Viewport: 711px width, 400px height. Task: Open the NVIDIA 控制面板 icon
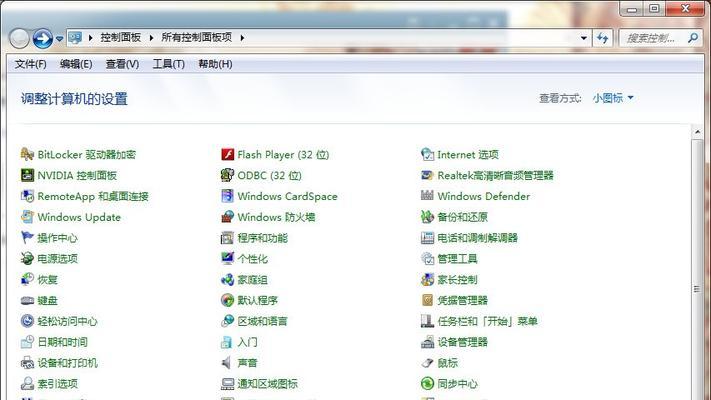(27, 176)
